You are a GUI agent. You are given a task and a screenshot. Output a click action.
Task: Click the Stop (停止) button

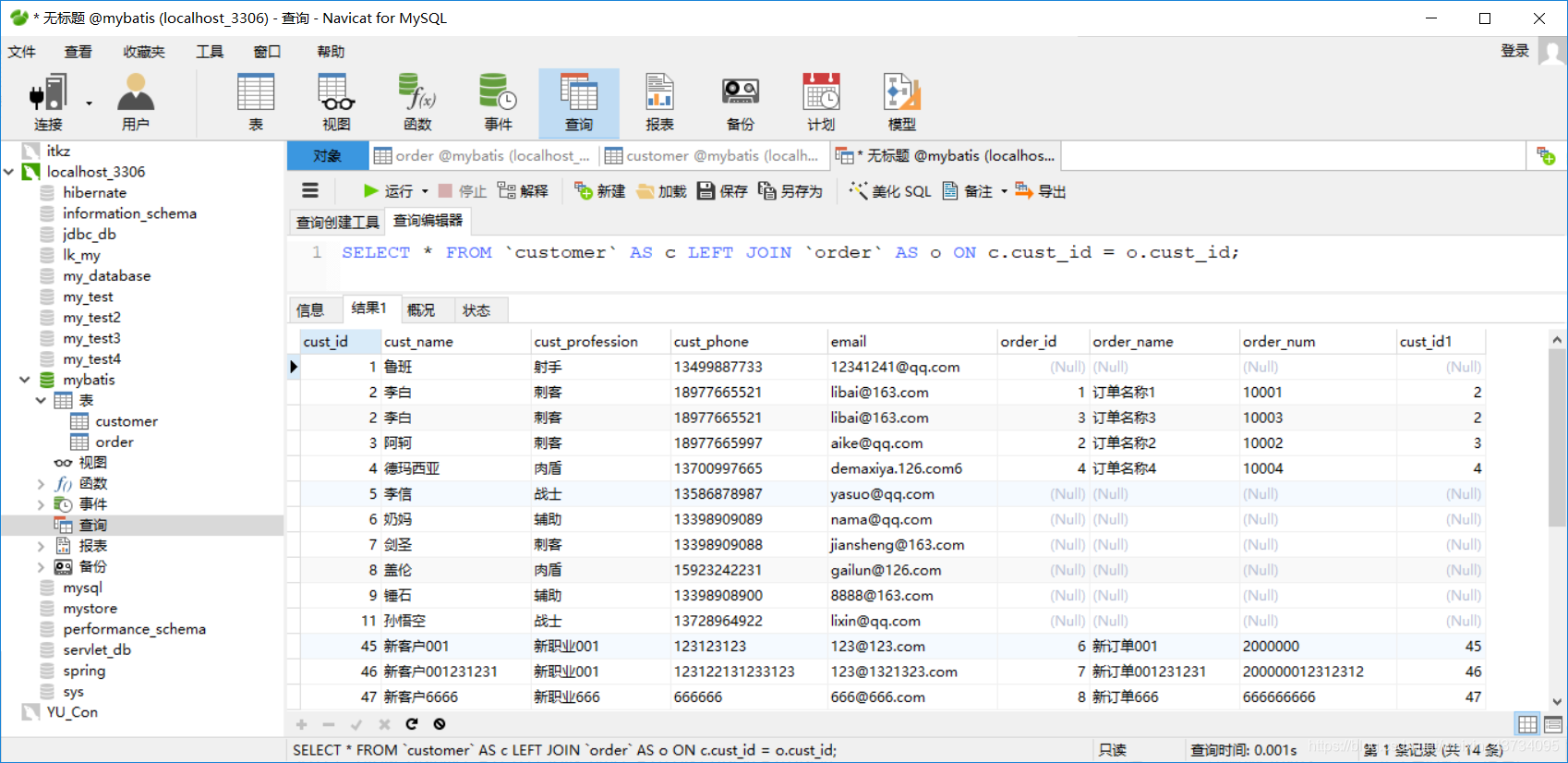462,191
